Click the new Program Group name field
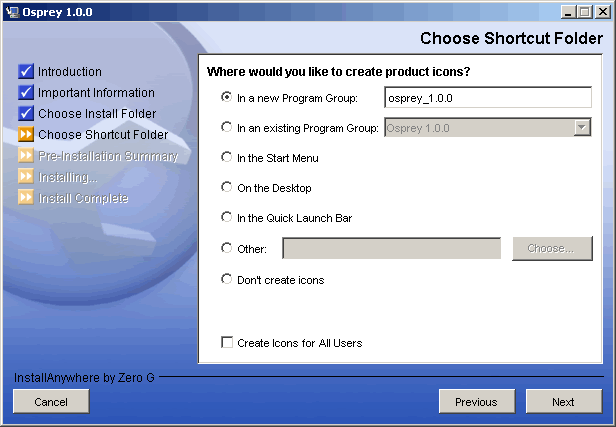 point(487,98)
